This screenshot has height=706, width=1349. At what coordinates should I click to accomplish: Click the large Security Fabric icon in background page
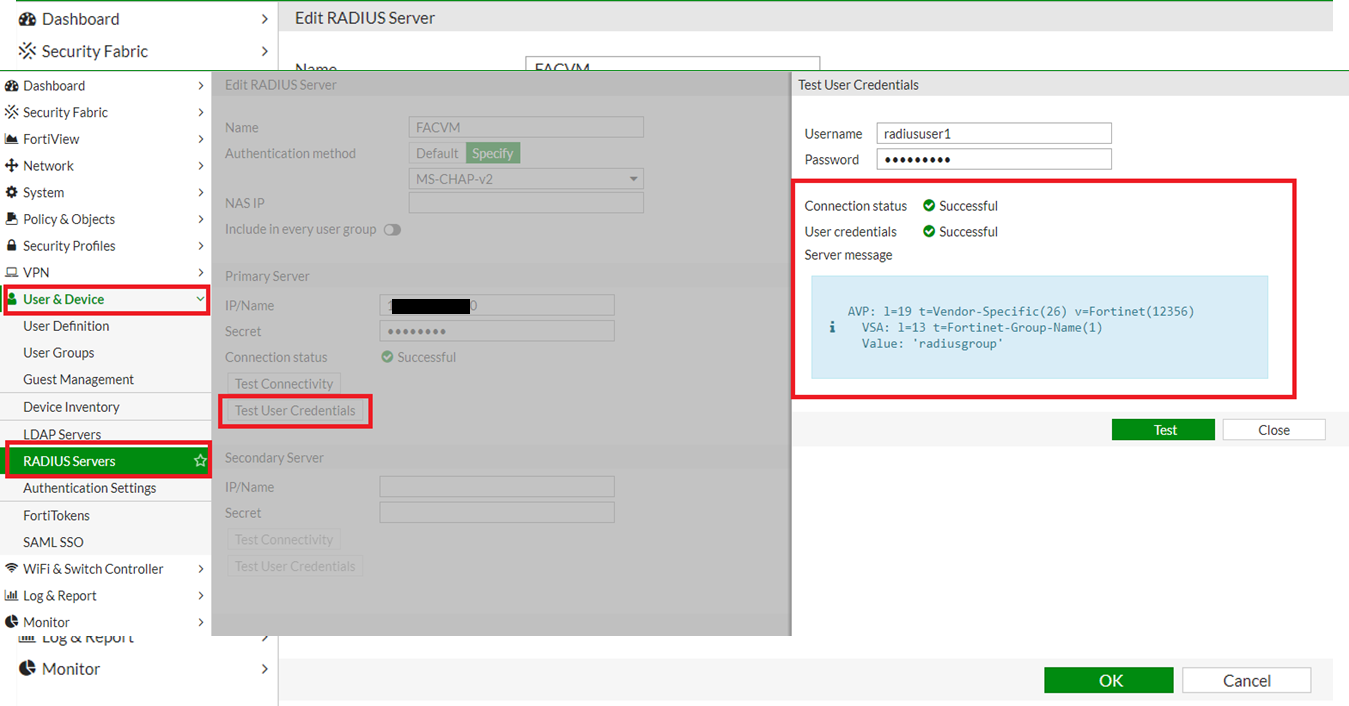pos(27,51)
